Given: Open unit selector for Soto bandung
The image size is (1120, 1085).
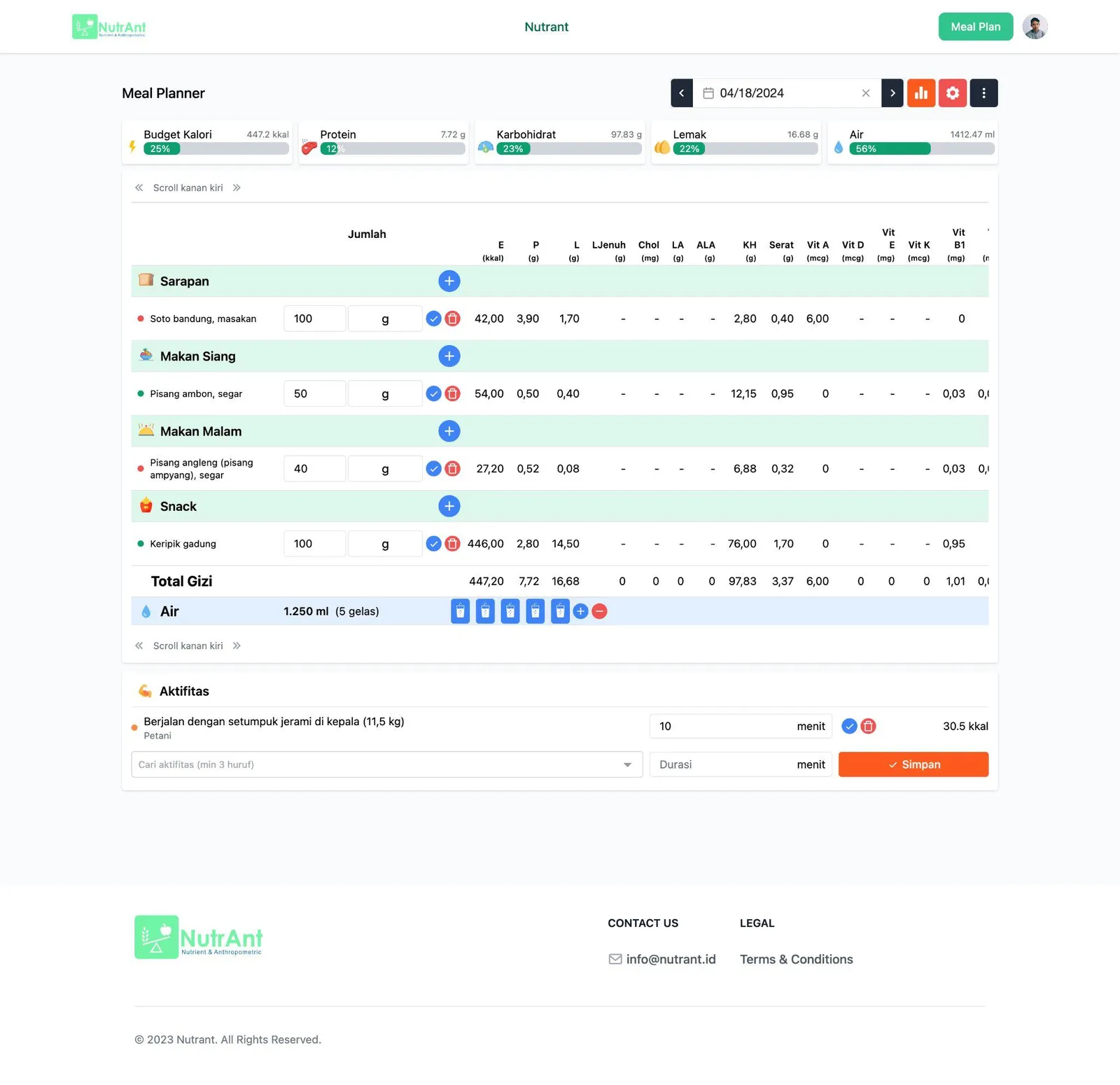Looking at the screenshot, I should click(x=385, y=318).
